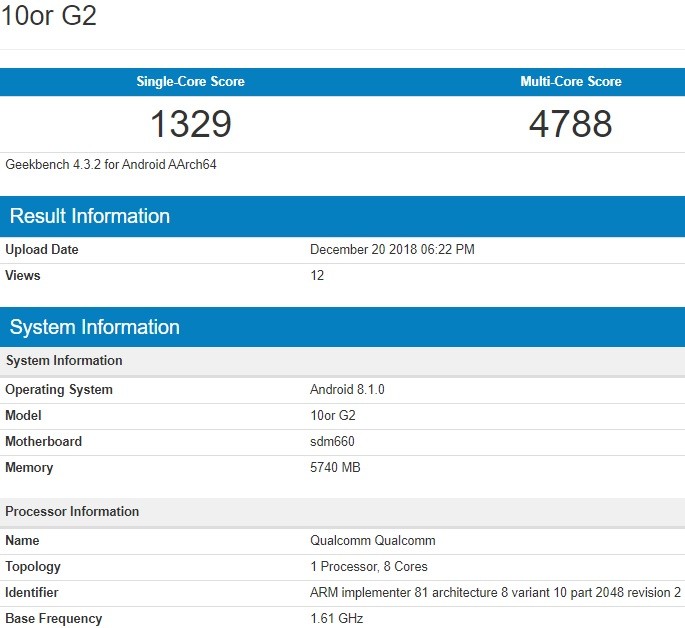Click the 'December 20 2018 06:22 PM' value
This screenshot has height=628, width=685.
[392, 249]
